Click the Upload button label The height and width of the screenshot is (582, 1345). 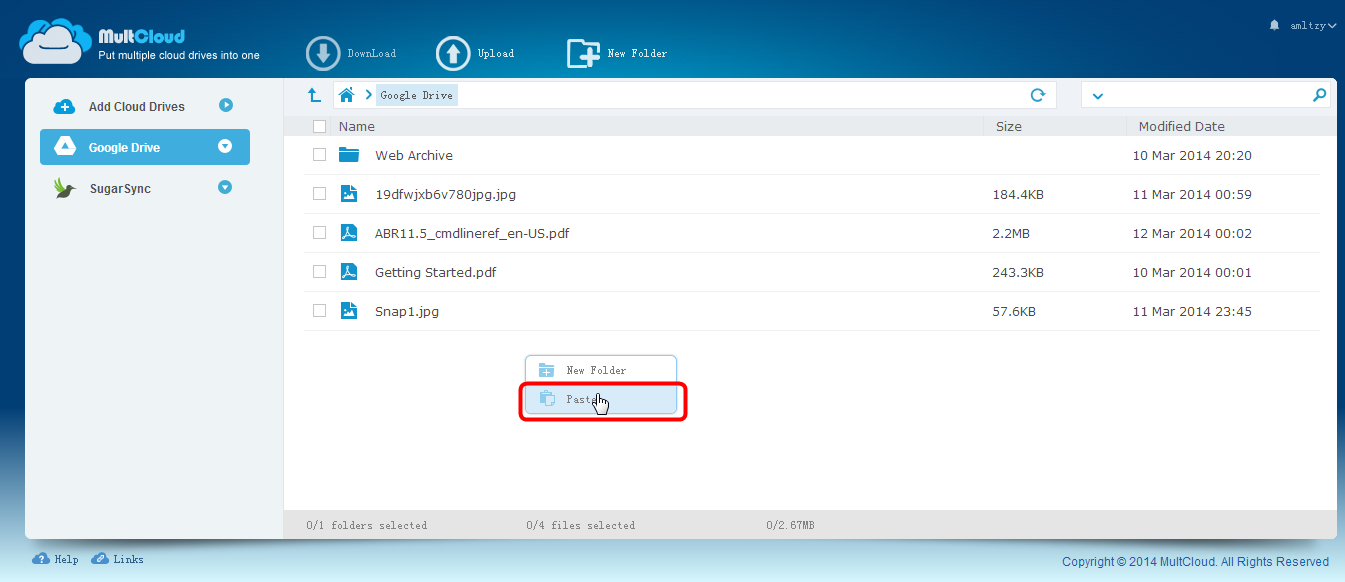coord(496,54)
